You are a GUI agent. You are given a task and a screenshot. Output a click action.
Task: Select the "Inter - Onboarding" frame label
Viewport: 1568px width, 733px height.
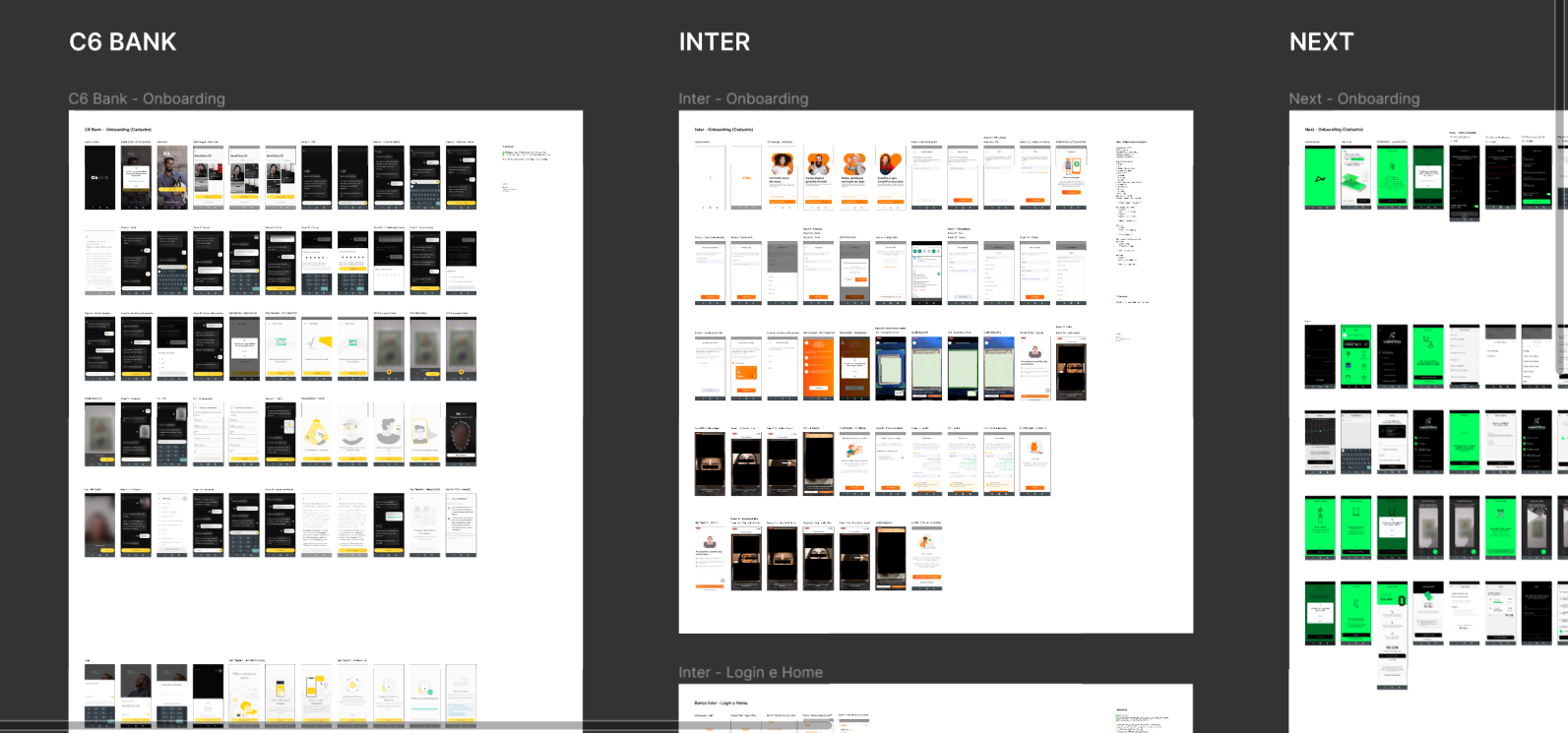point(743,98)
